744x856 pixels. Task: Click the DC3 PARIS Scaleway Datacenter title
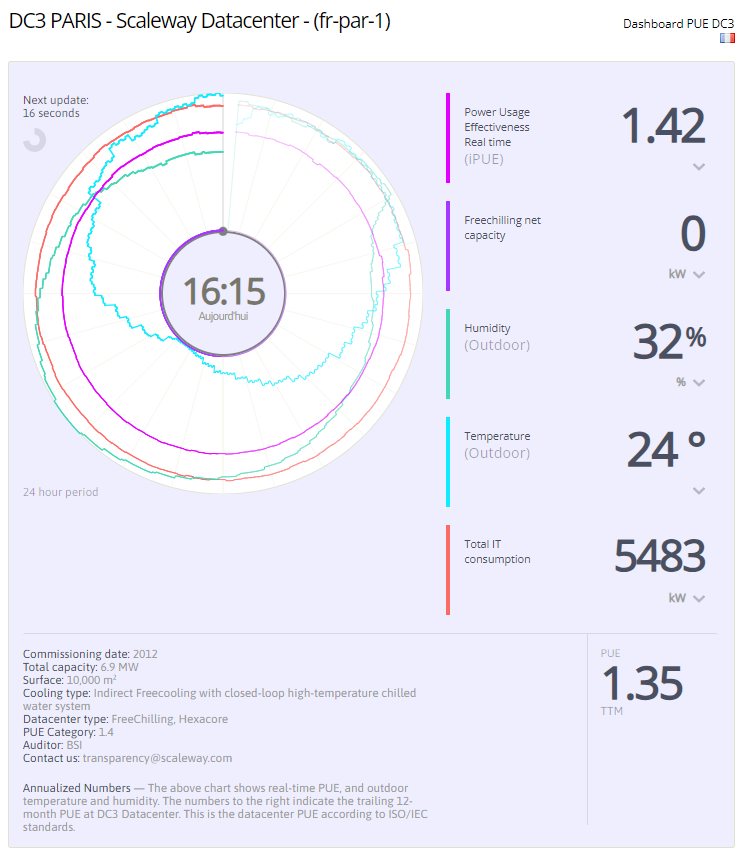pyautogui.click(x=200, y=21)
